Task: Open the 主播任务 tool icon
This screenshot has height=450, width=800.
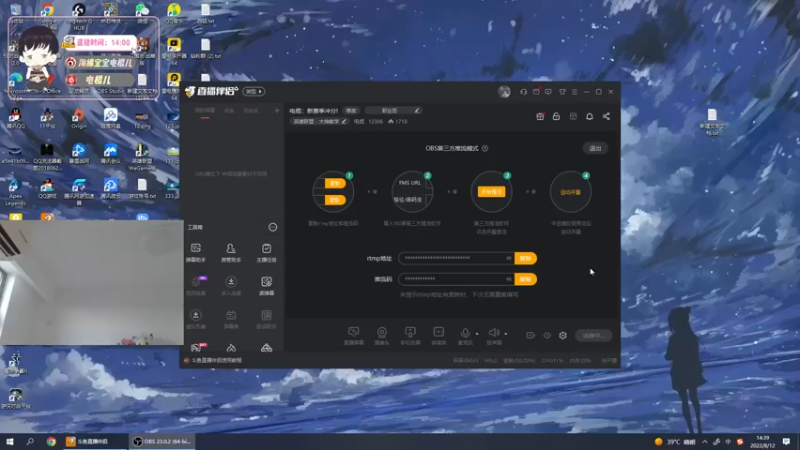Action: point(266,252)
